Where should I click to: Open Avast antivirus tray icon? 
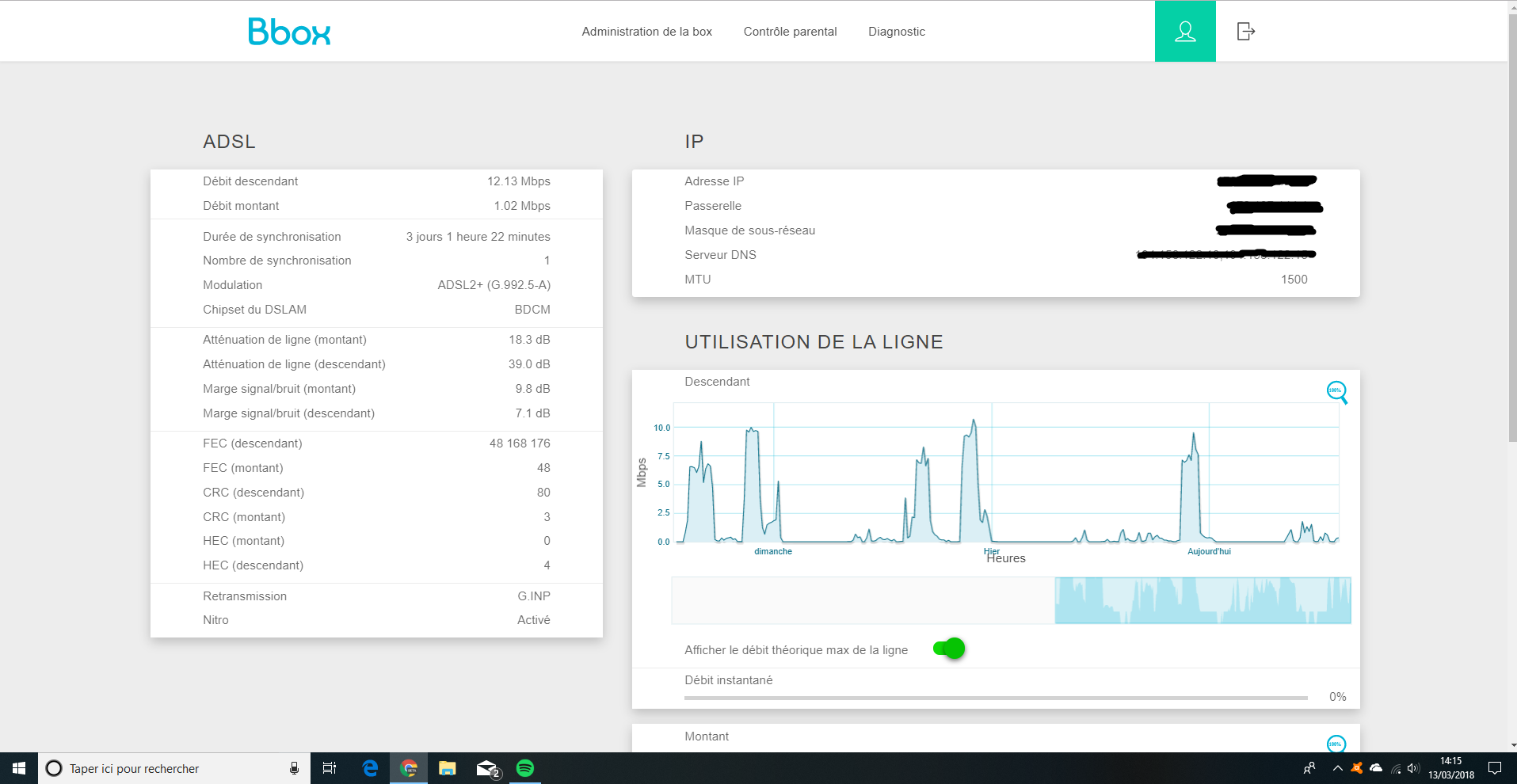tap(1357, 768)
